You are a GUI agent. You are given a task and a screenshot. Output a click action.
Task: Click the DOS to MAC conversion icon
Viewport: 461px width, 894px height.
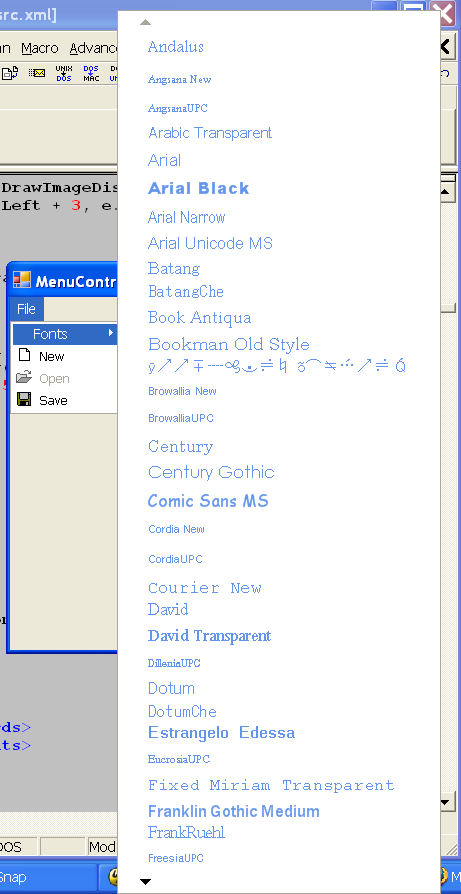pyautogui.click(x=91, y=74)
